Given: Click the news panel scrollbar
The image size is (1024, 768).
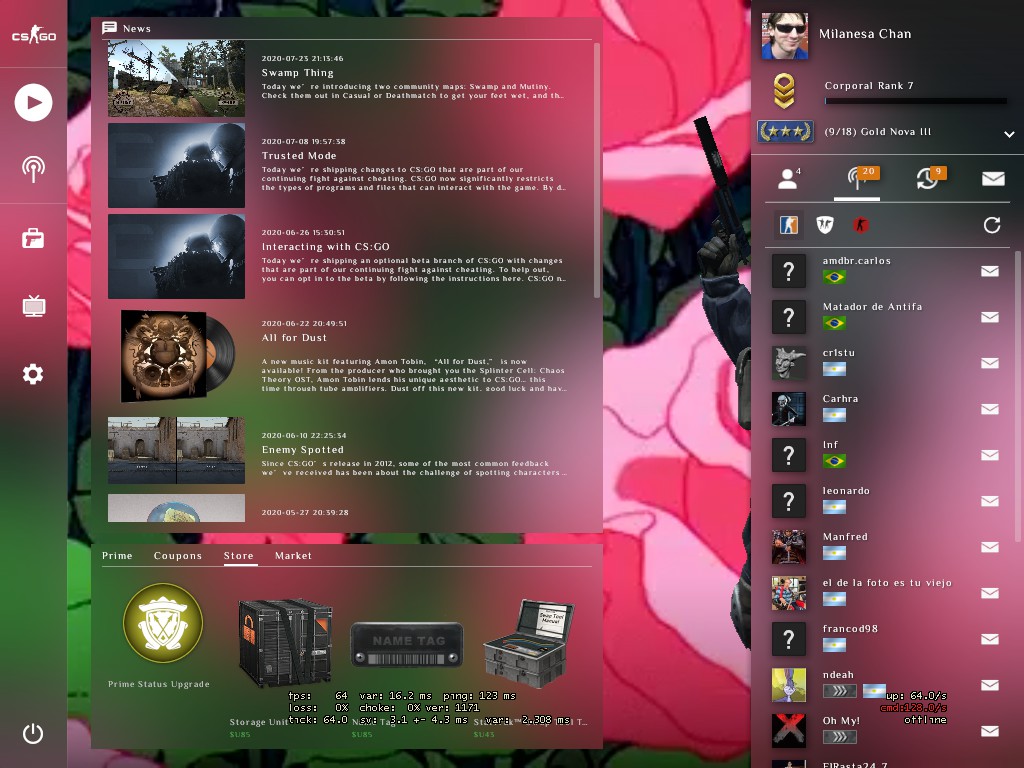Looking at the screenshot, I should (x=596, y=170).
